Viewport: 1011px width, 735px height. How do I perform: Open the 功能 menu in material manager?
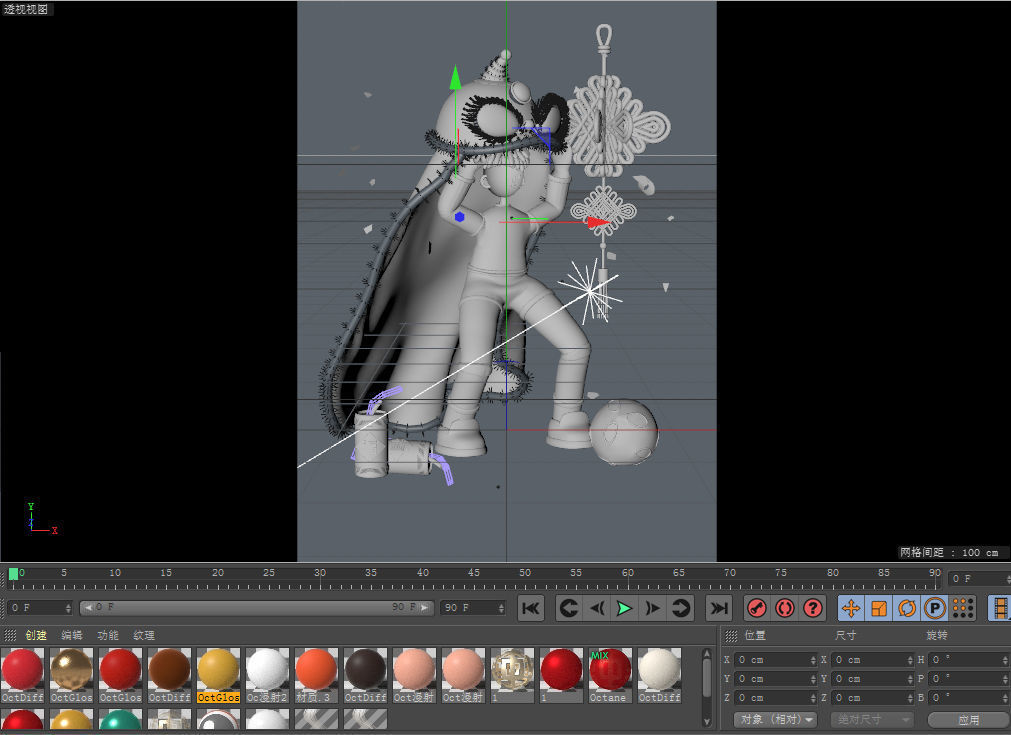[x=108, y=635]
